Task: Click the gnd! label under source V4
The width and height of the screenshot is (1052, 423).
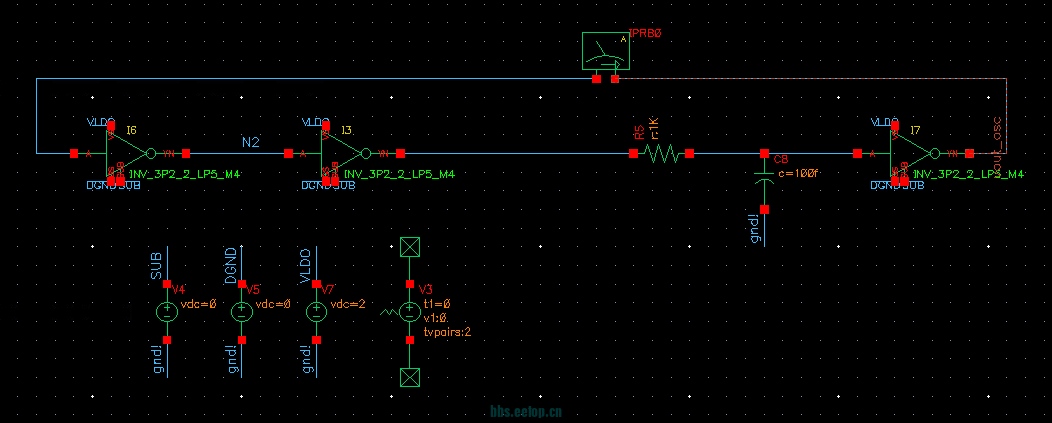Action: tap(157, 359)
